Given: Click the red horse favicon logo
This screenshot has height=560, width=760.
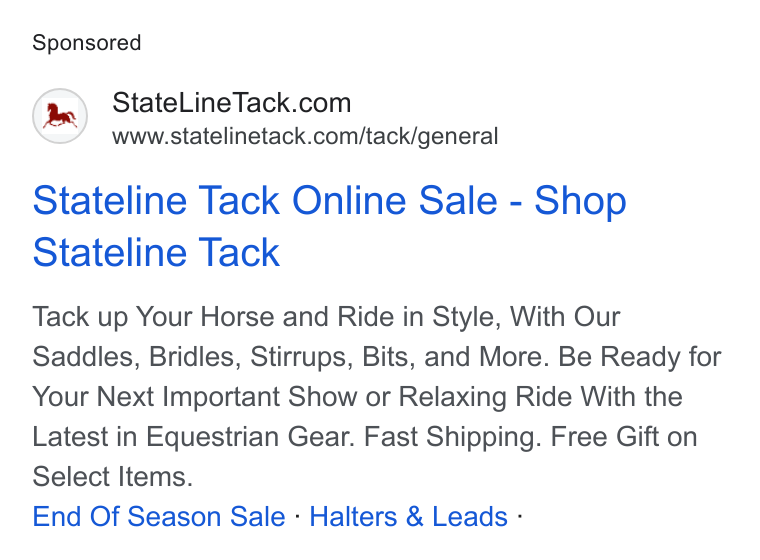Looking at the screenshot, I should click(x=60, y=116).
